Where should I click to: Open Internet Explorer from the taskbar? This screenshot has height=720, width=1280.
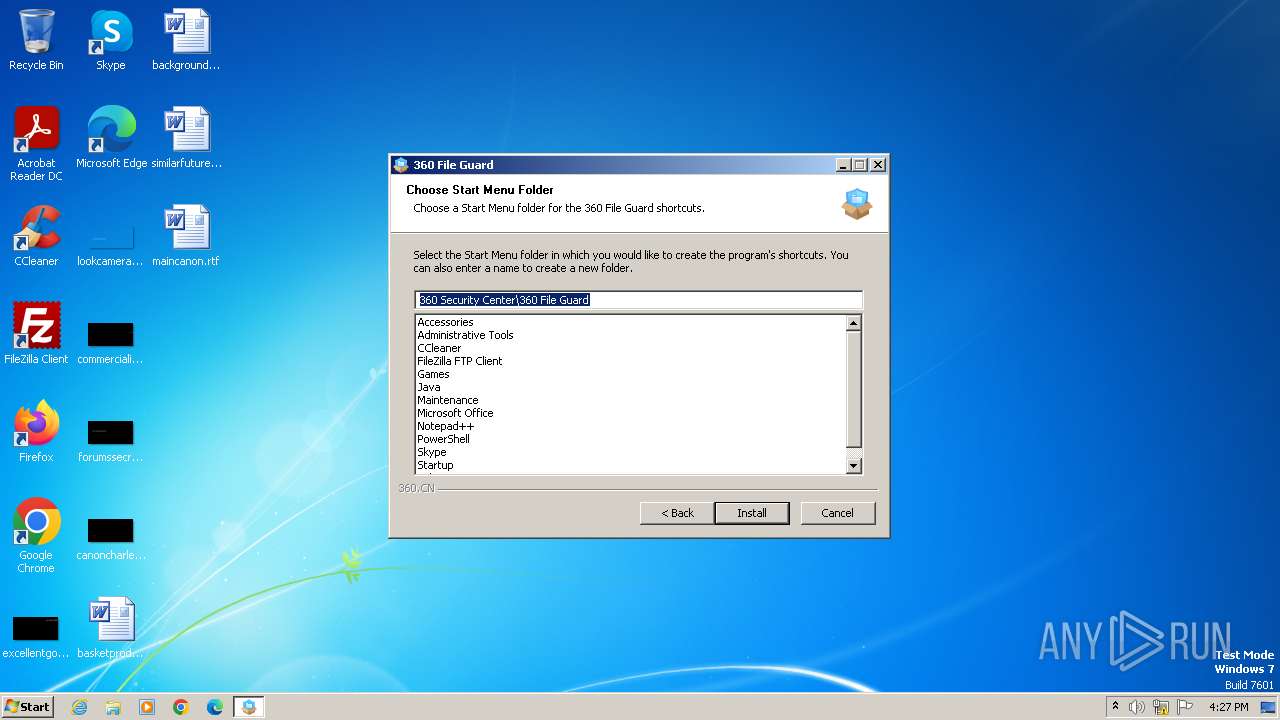[x=79, y=707]
